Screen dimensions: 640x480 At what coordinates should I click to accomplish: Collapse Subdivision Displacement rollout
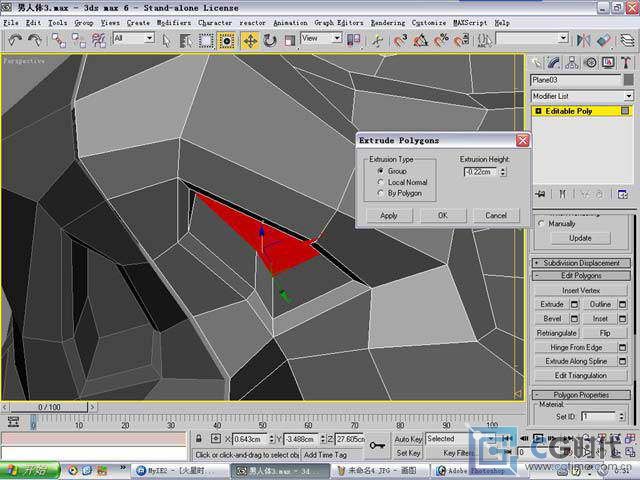coord(581,263)
